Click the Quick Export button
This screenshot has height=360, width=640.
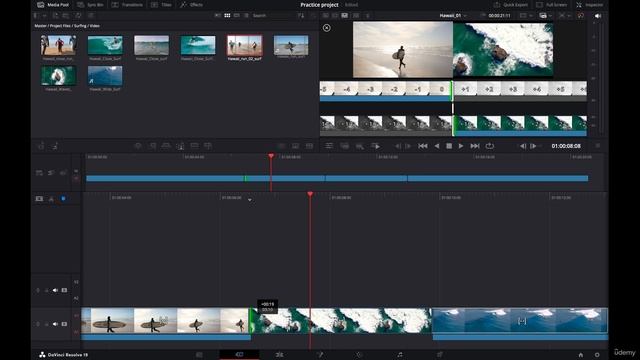pos(511,5)
